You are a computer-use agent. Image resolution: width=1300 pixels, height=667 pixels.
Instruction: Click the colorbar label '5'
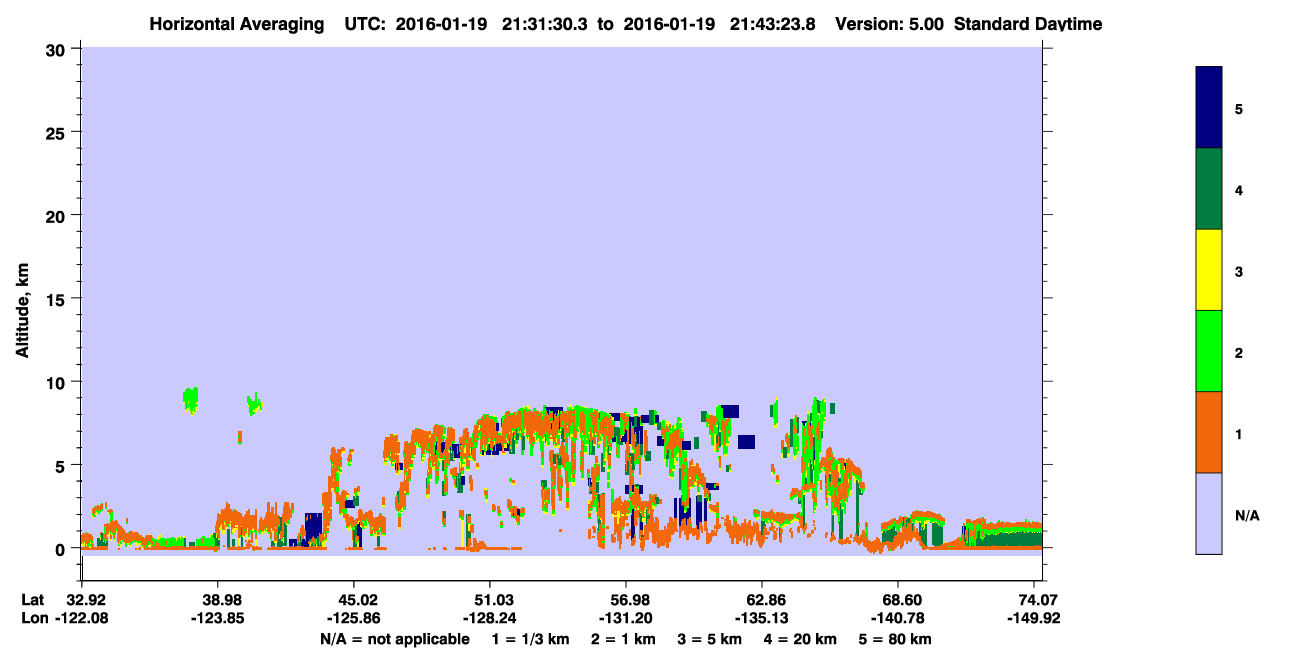(x=1239, y=109)
